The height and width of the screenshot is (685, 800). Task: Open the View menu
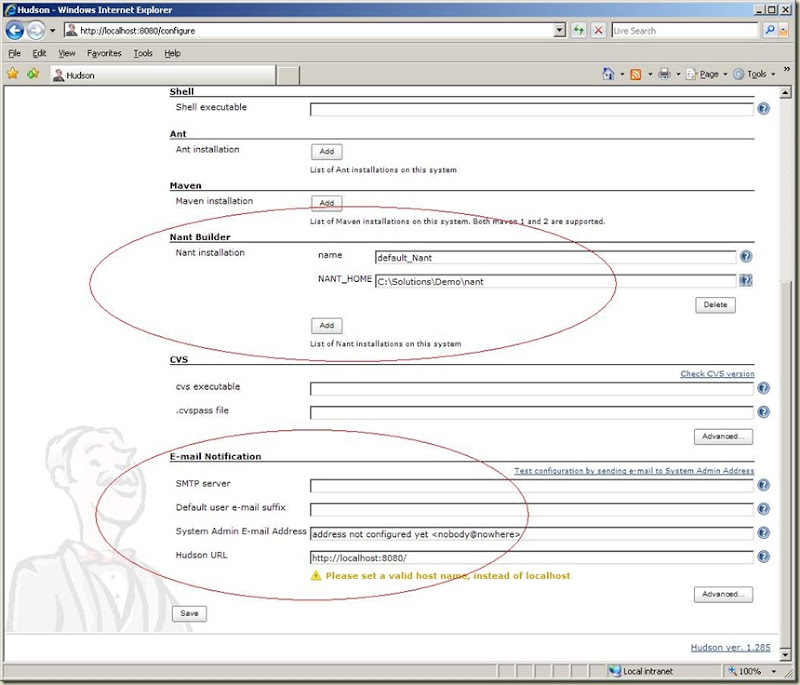66,53
